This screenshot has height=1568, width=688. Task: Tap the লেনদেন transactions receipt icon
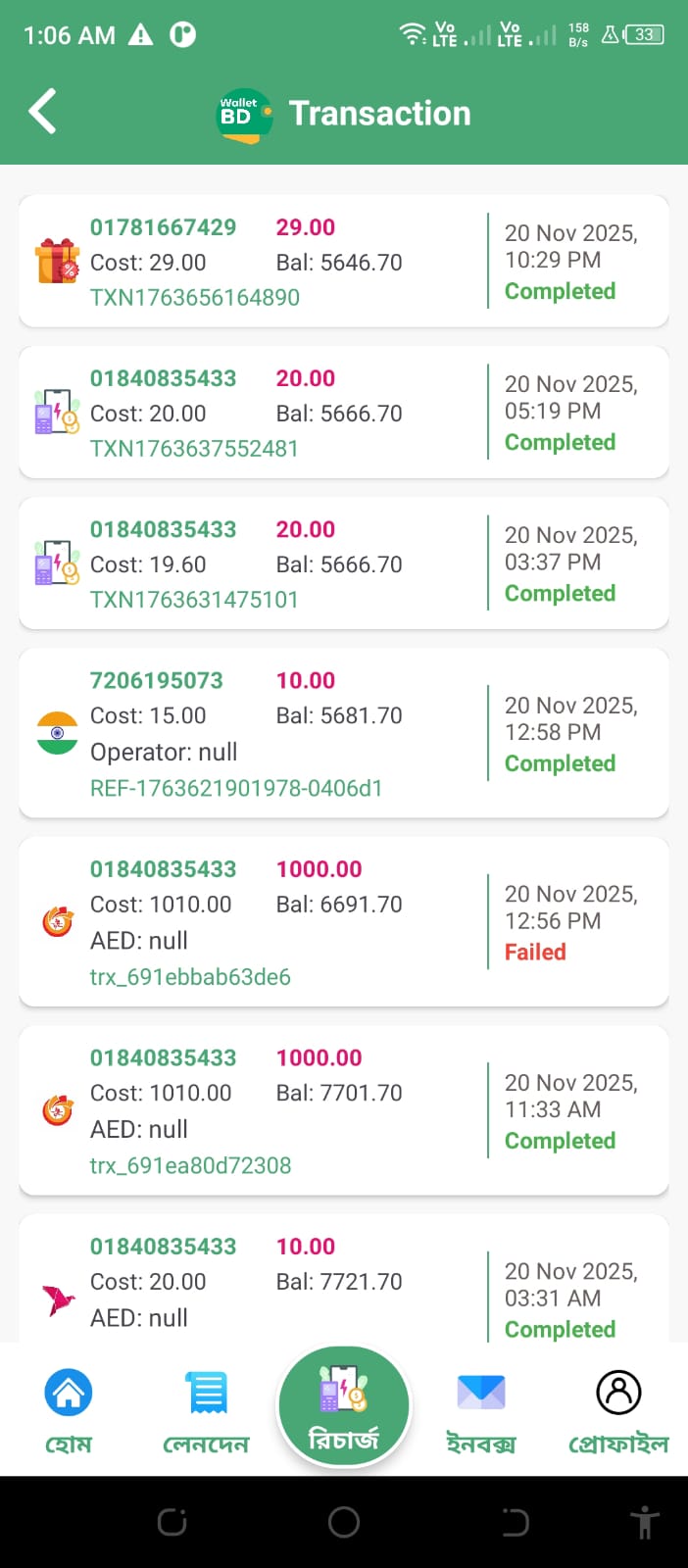(206, 1391)
